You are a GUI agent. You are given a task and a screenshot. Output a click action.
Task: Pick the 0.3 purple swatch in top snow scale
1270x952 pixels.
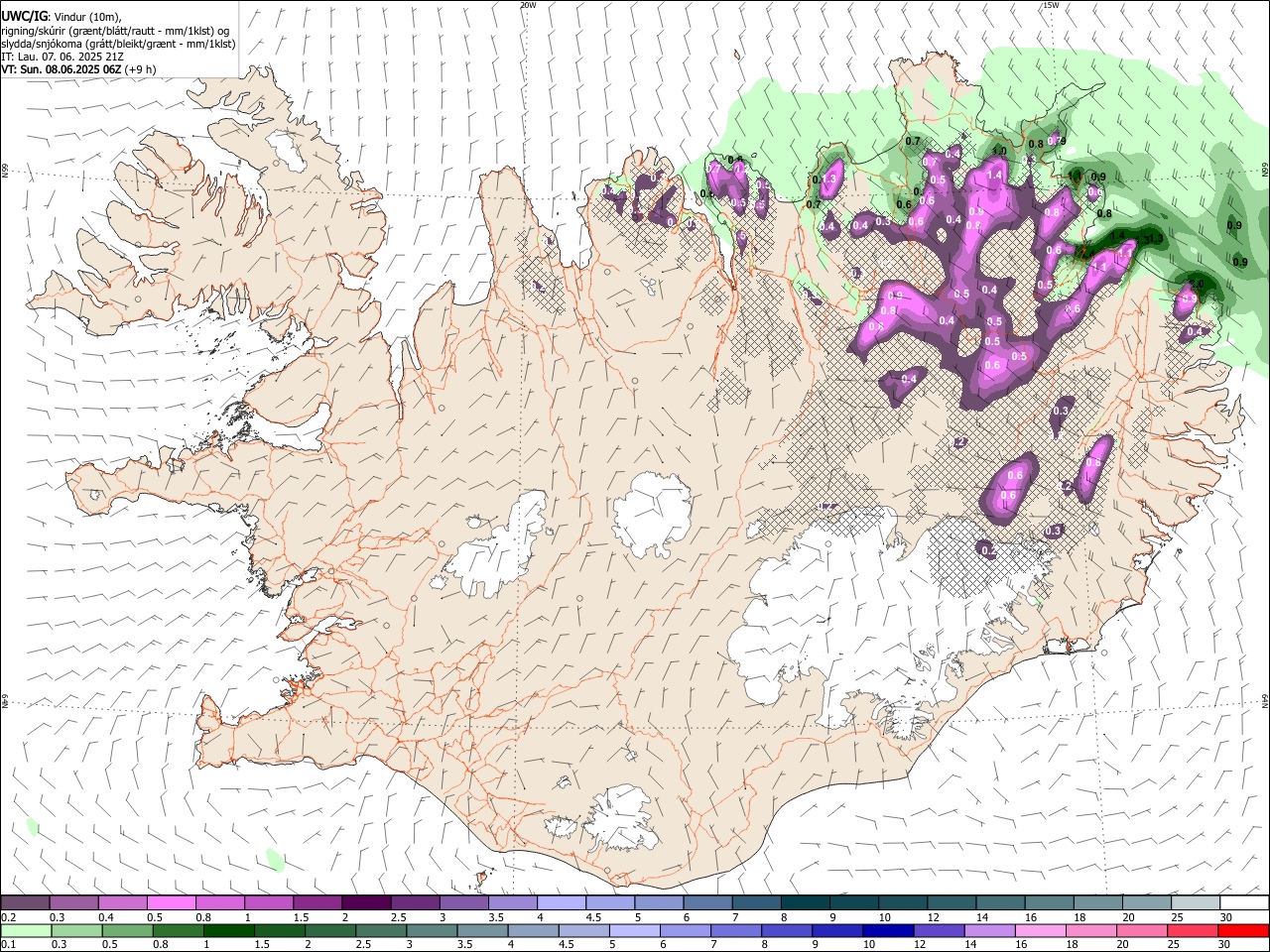point(73,902)
